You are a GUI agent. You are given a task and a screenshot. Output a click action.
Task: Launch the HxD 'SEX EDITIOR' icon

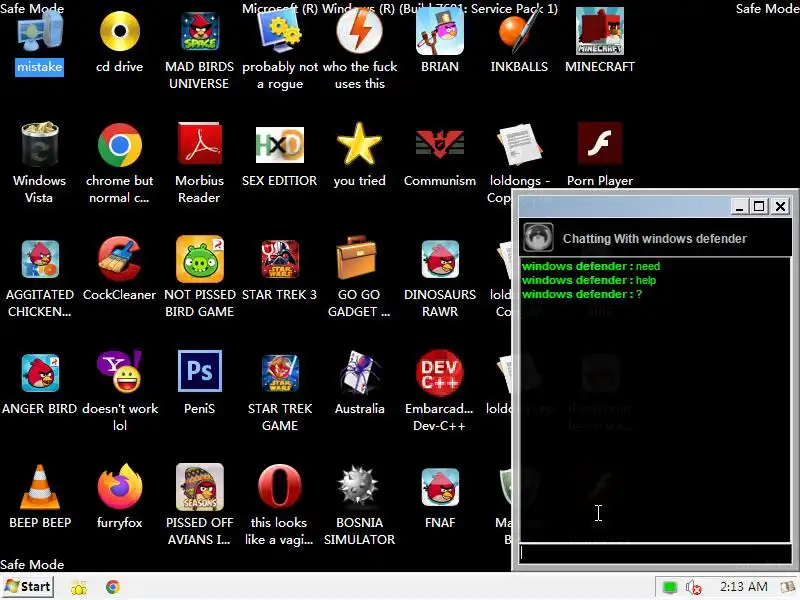(x=280, y=145)
